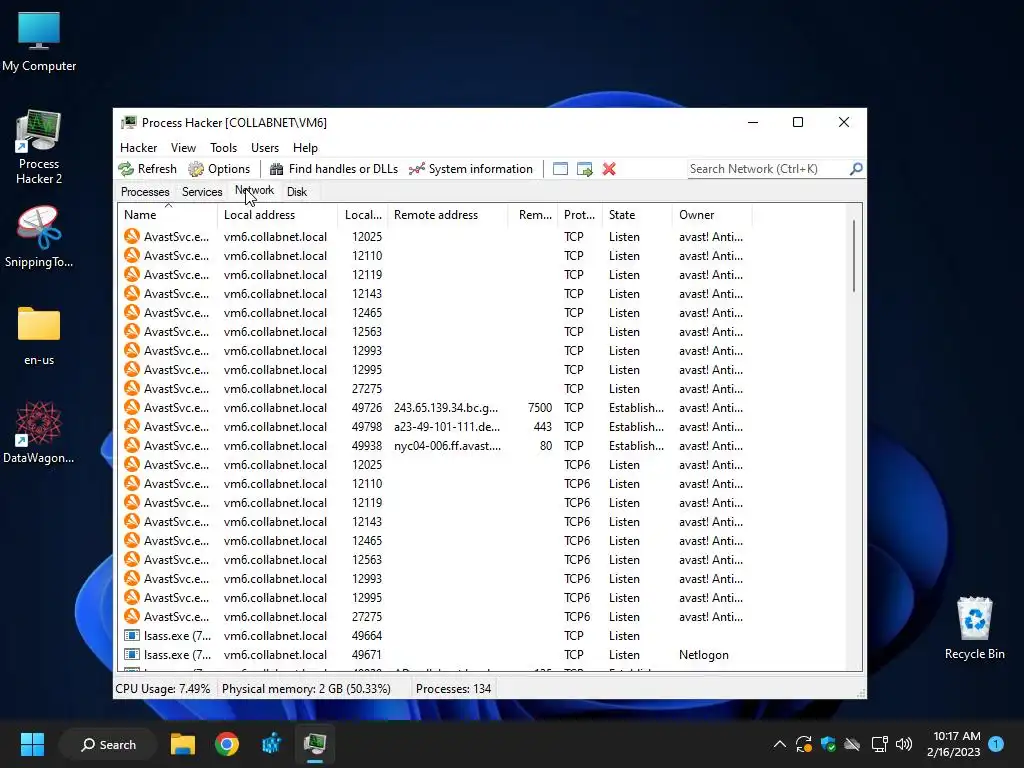Open the notification badge icon
This screenshot has height=768, width=1024.
tap(996, 744)
